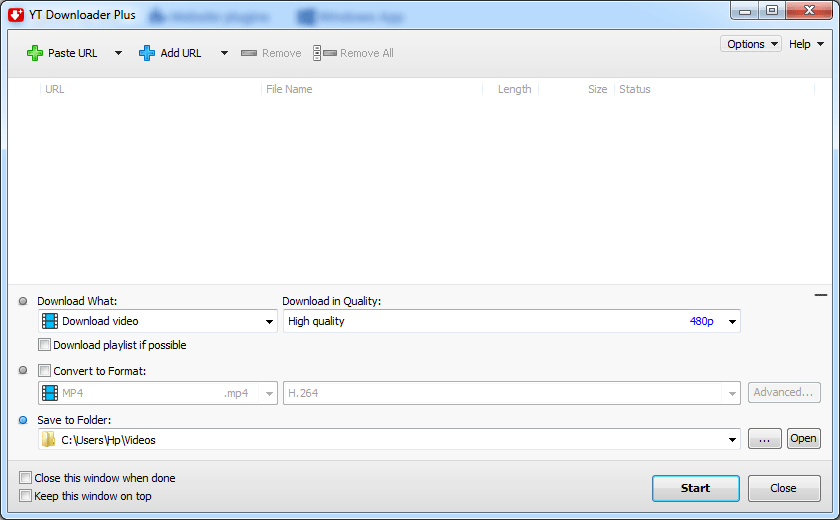The height and width of the screenshot is (520, 840).
Task: Expand the Download video type dropdown
Action: (269, 321)
